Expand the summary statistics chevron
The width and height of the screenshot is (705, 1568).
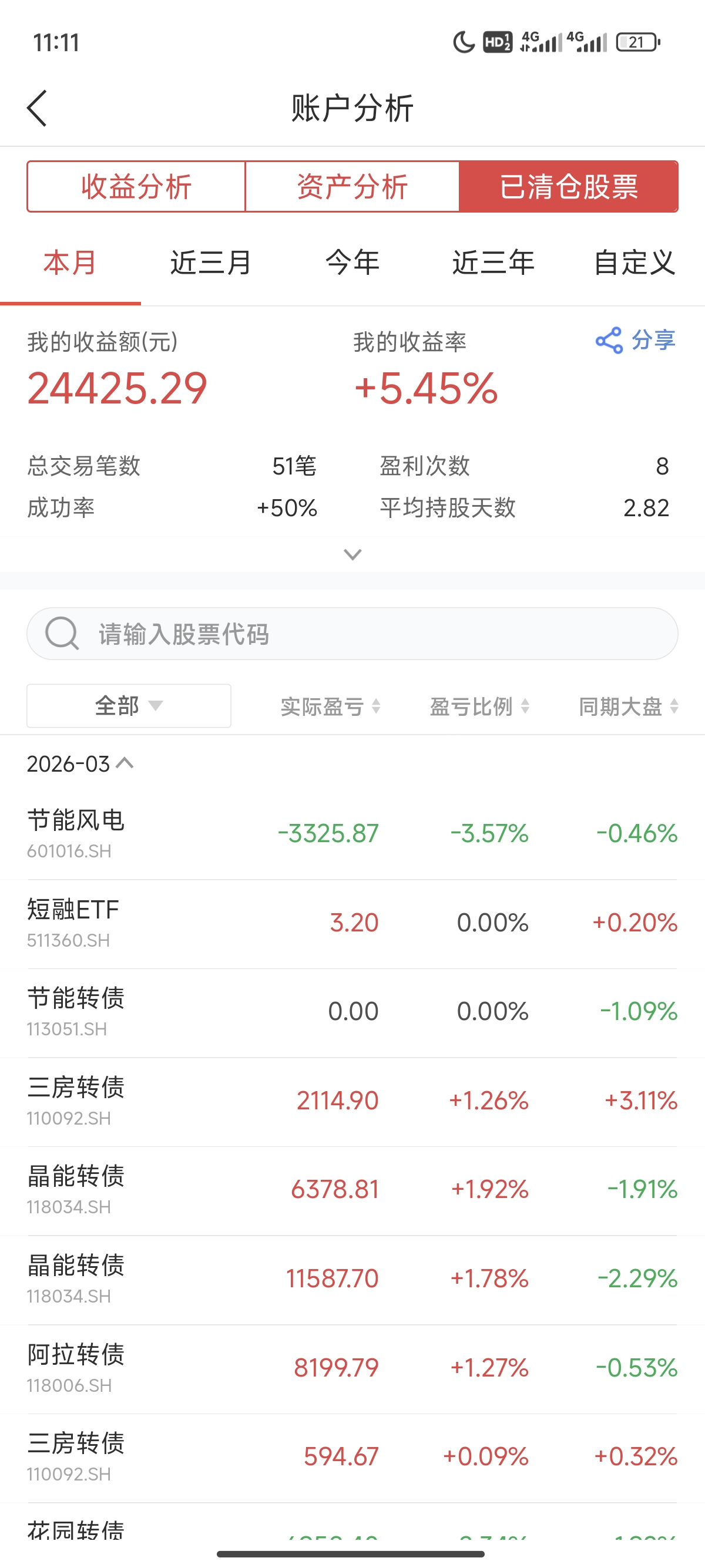point(352,554)
